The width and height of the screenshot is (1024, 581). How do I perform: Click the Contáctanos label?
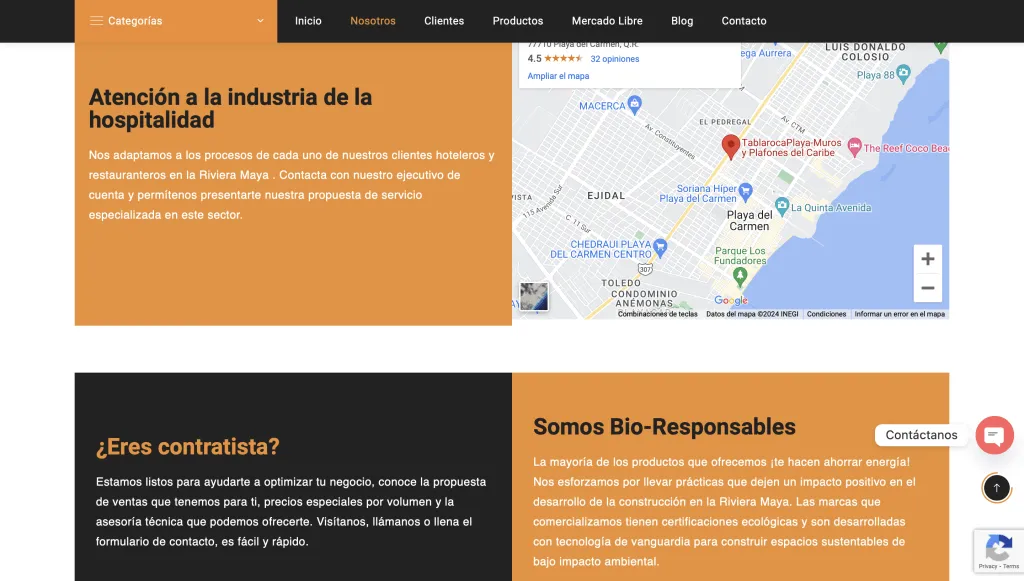pos(921,435)
